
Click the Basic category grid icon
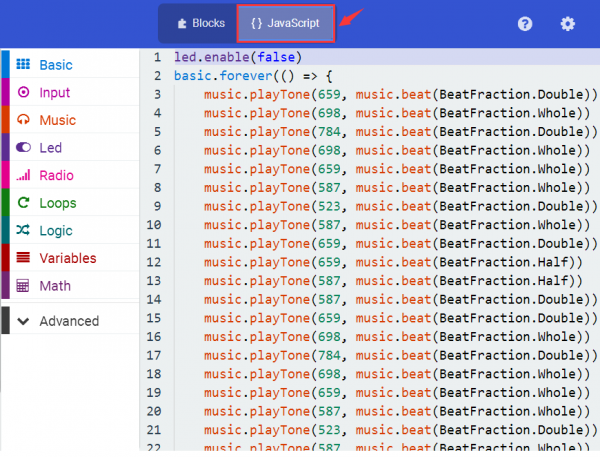point(23,65)
